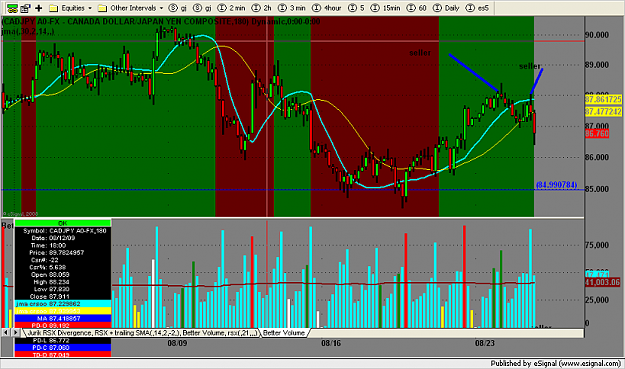Screen dimensions: 625x369
Task: Open the Jurik RSX Divergence study tab
Action: (x=142, y=333)
